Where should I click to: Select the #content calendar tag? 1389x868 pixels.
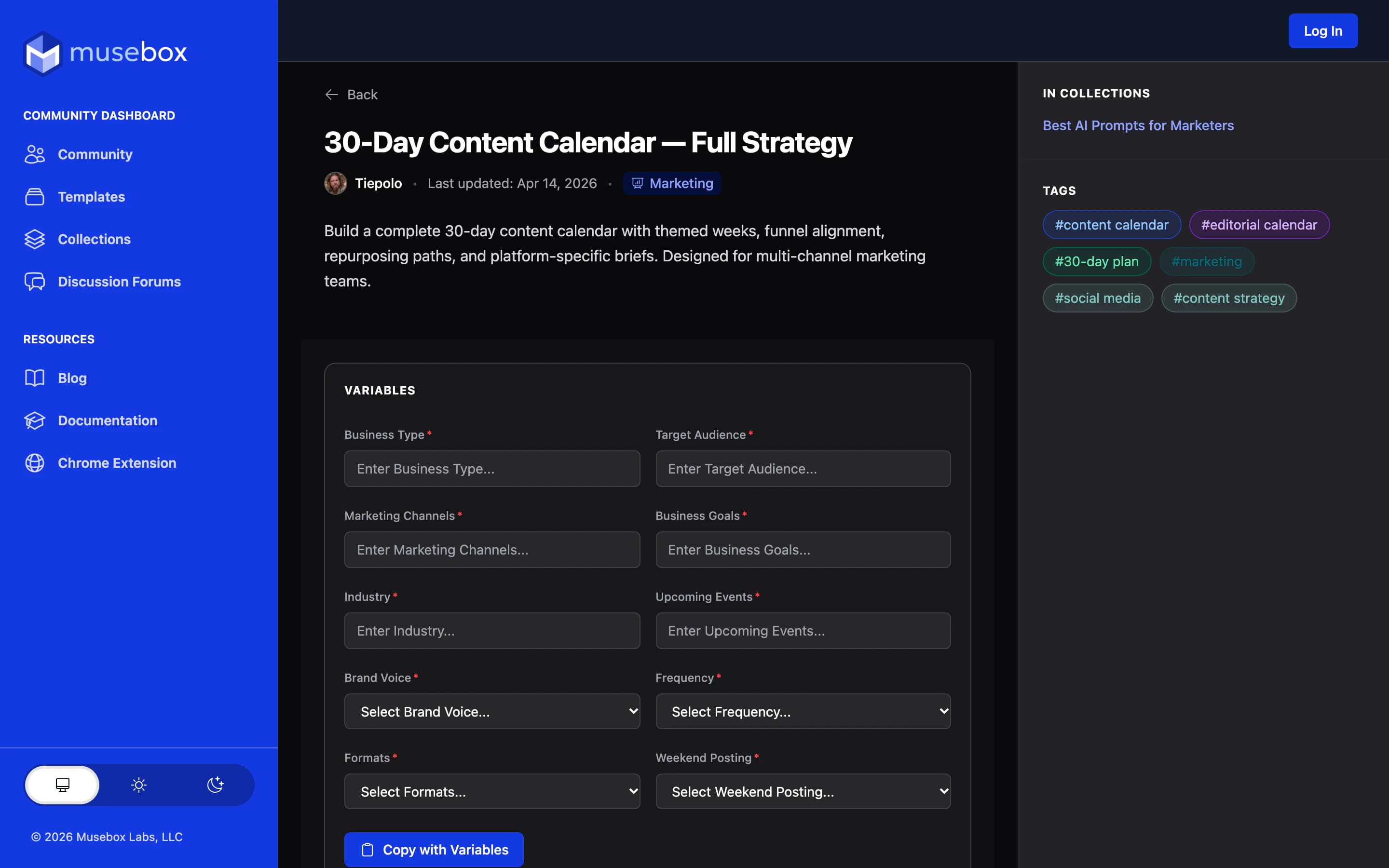coord(1111,225)
